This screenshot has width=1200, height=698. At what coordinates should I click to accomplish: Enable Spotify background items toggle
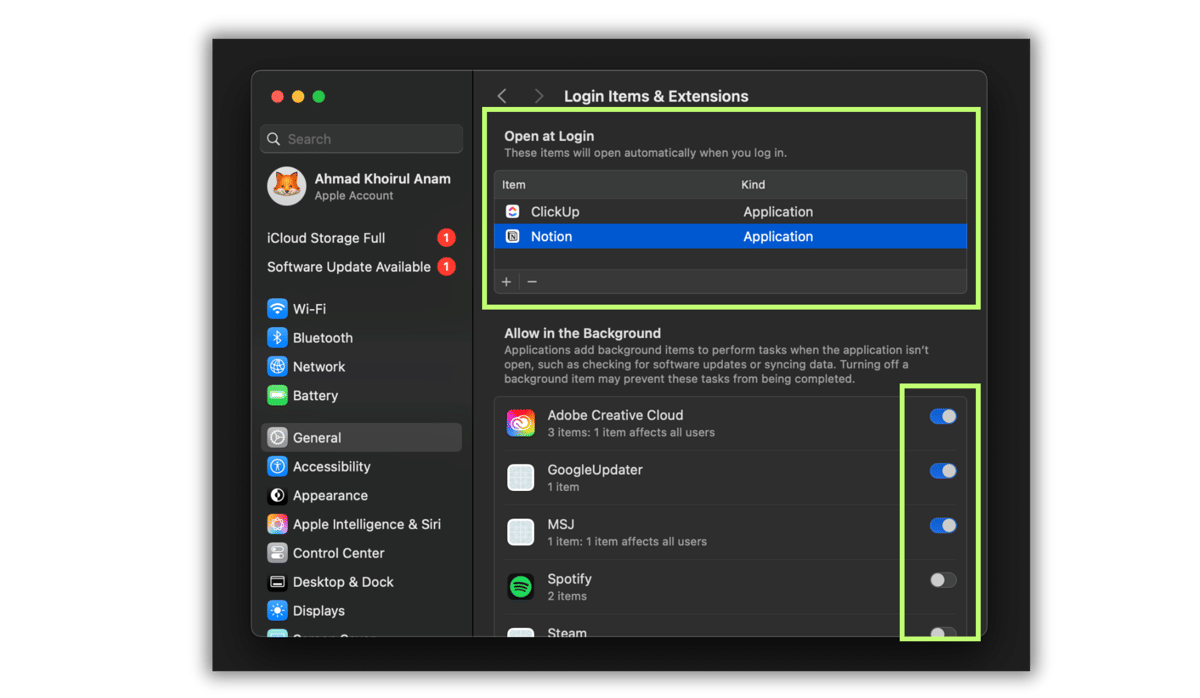(942, 580)
